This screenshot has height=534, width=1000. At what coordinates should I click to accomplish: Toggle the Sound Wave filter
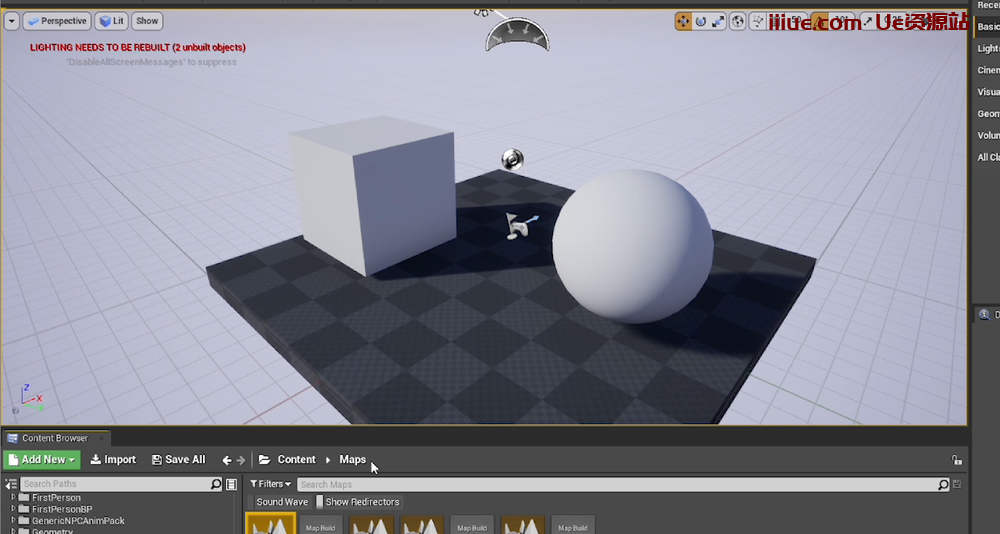[x=281, y=502]
